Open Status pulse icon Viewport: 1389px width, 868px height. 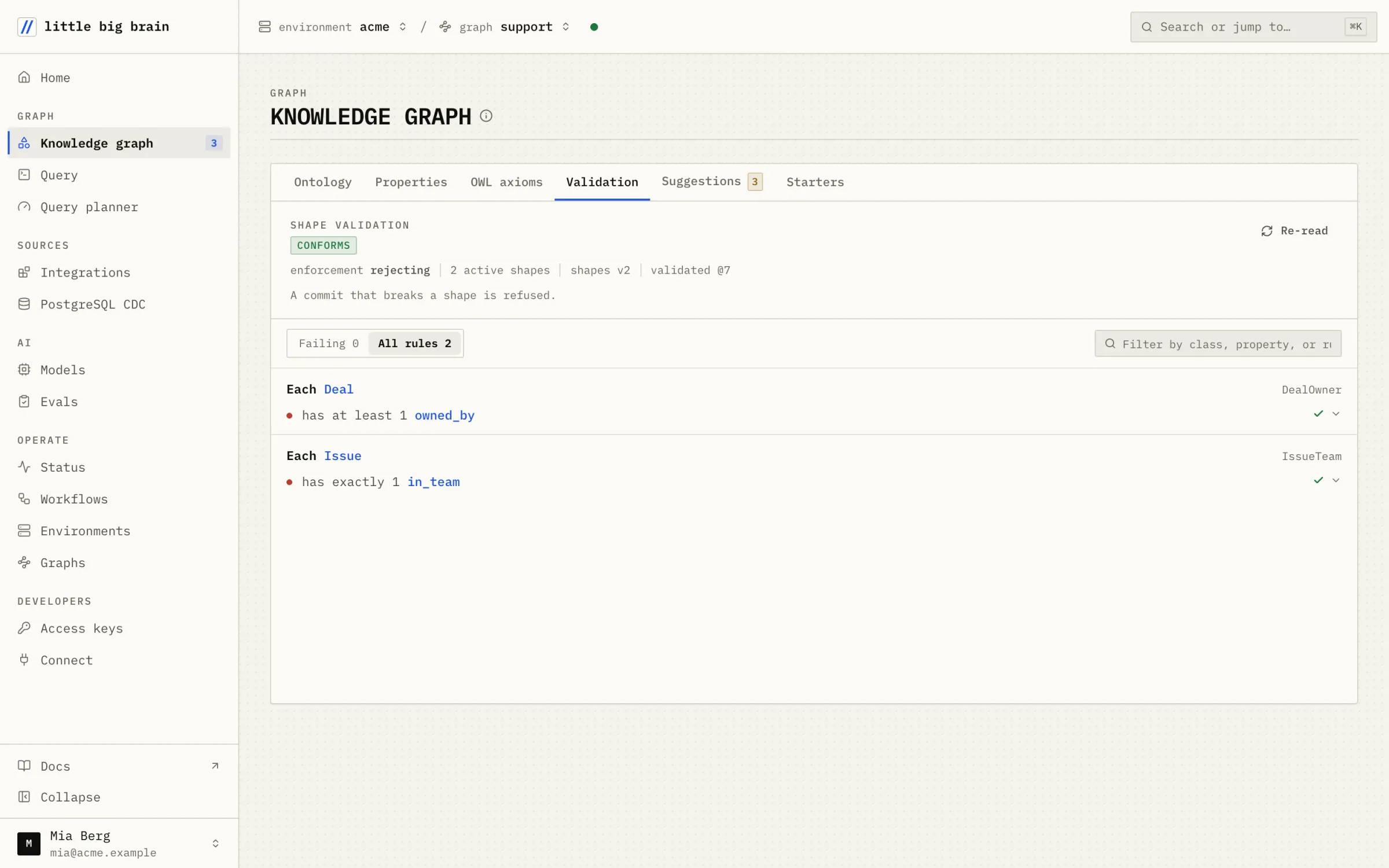tap(24, 466)
